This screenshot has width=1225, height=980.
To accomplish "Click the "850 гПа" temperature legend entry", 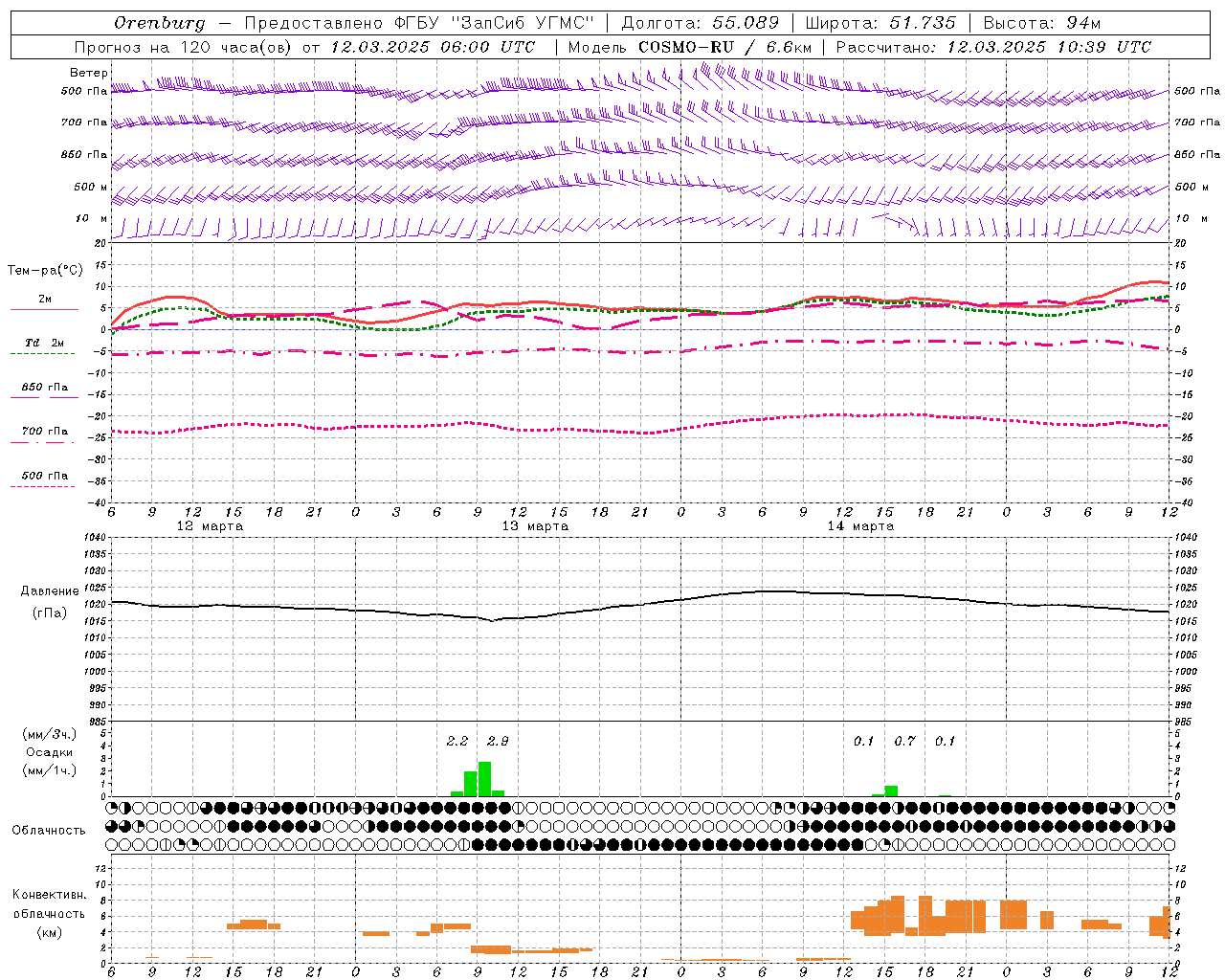I will (44, 388).
